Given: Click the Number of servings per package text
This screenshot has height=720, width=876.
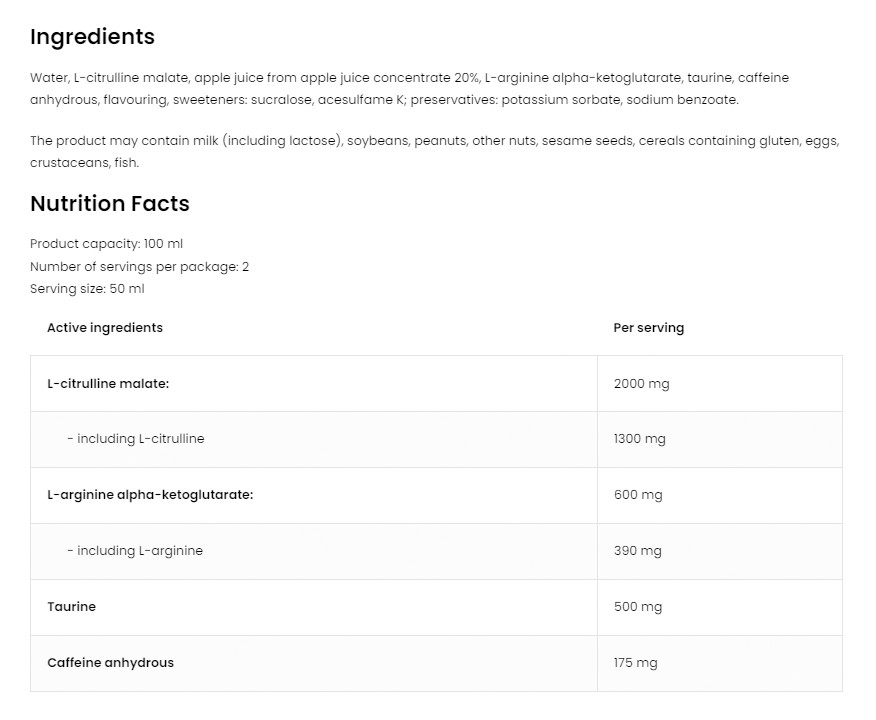Looking at the screenshot, I should (x=139, y=267).
